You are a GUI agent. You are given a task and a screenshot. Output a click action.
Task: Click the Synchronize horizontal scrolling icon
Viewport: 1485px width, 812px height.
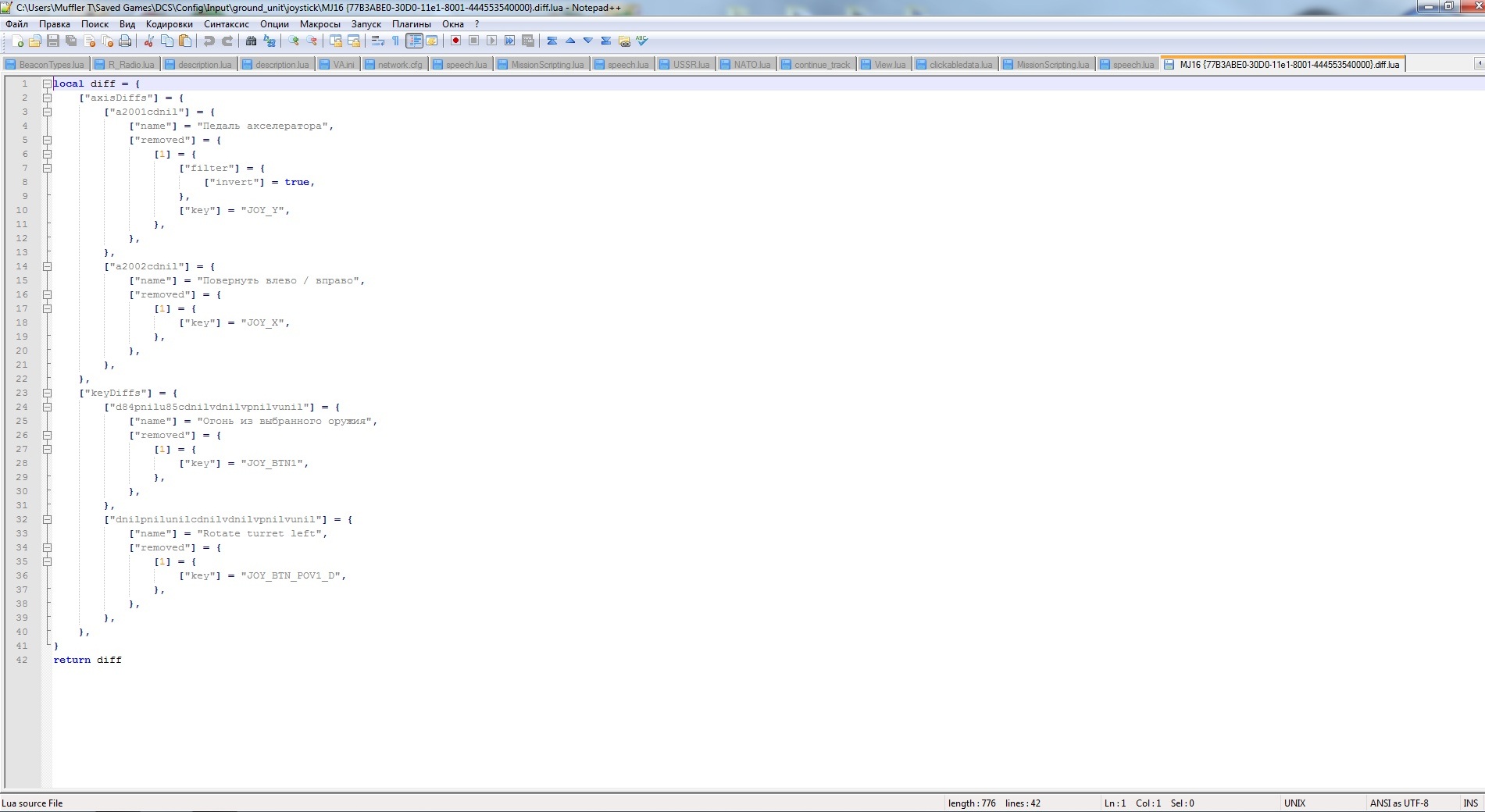tap(353, 41)
